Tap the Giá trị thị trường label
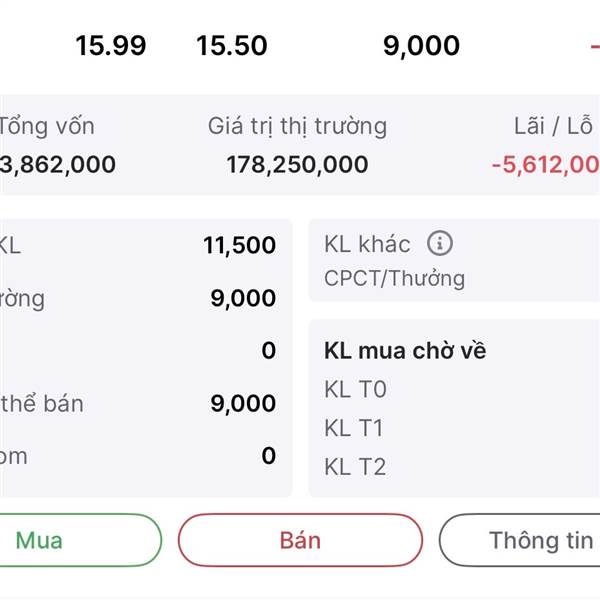This screenshot has height=600, width=600. point(297,126)
